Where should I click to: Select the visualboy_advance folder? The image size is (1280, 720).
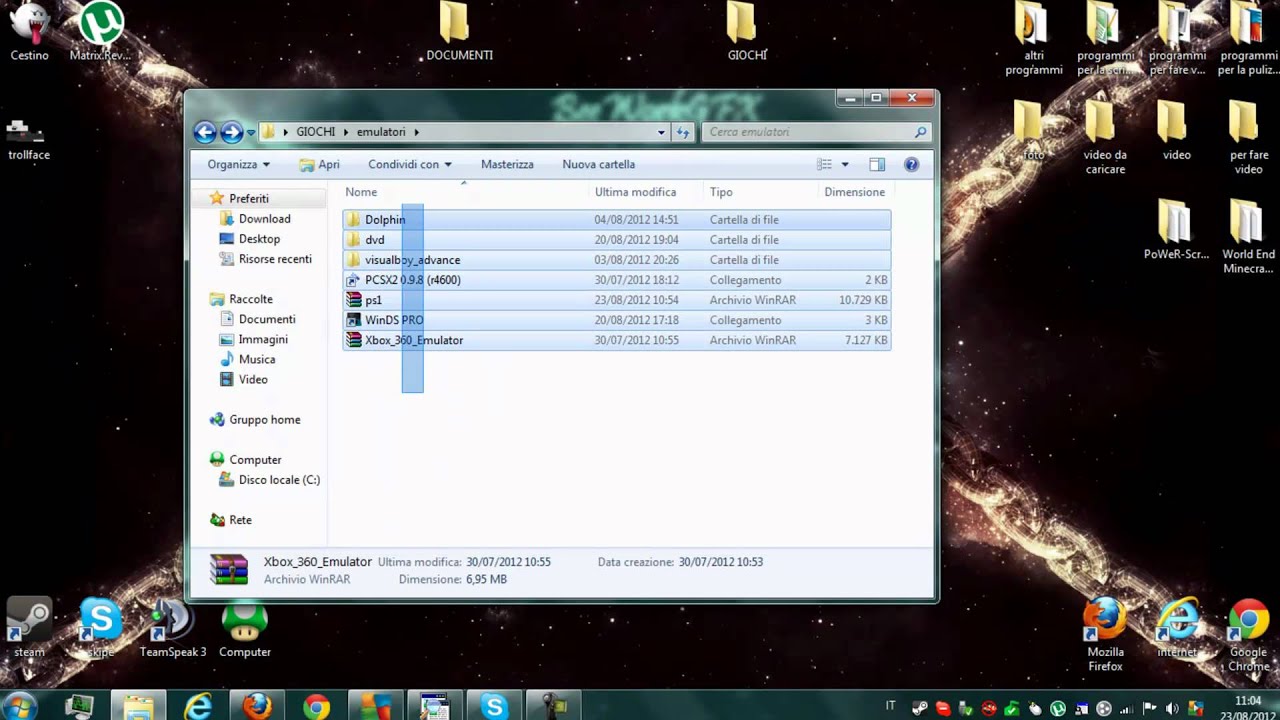click(616, 260)
